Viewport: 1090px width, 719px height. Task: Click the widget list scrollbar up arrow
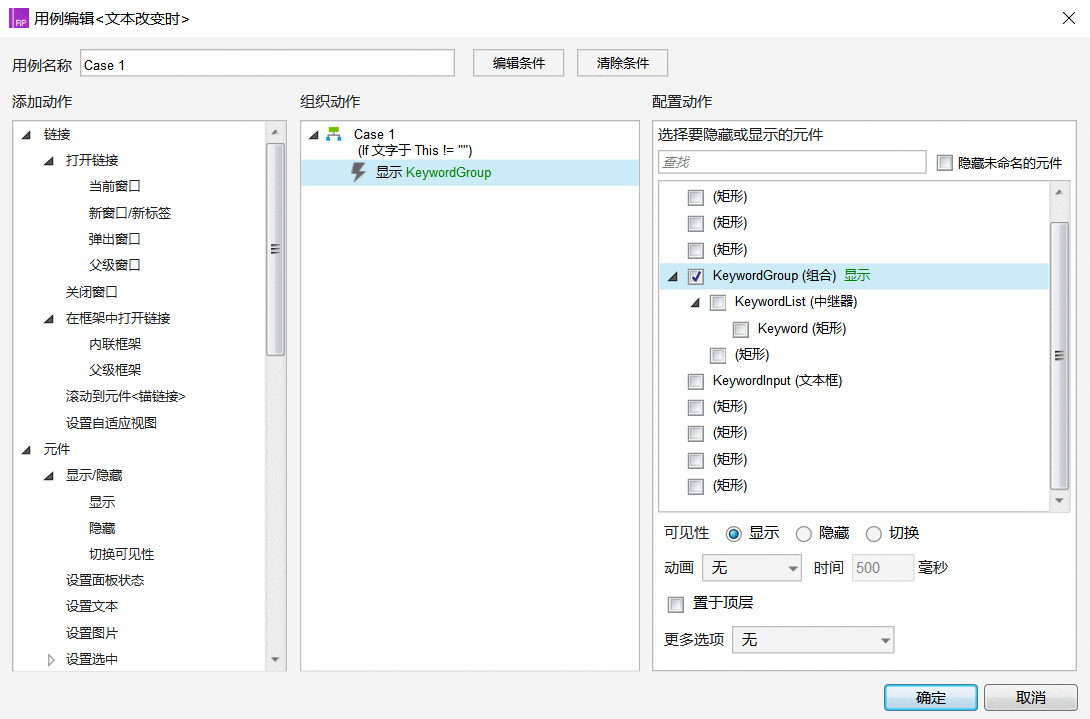pyautogui.click(x=1059, y=192)
